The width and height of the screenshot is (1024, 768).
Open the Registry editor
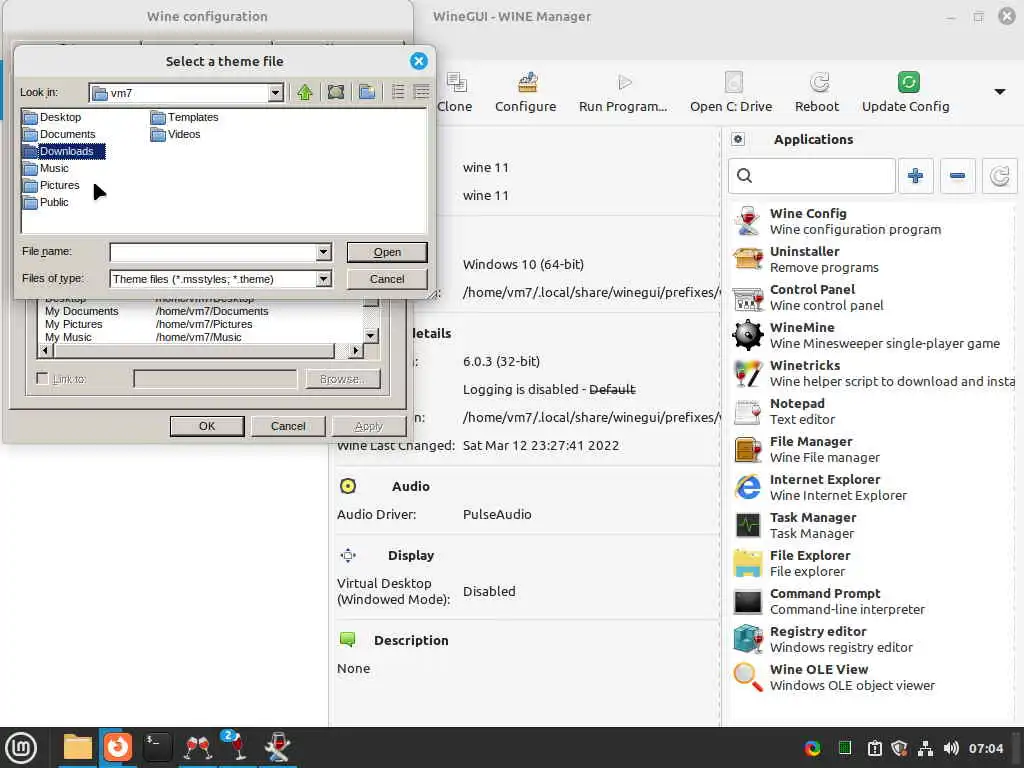(872, 639)
